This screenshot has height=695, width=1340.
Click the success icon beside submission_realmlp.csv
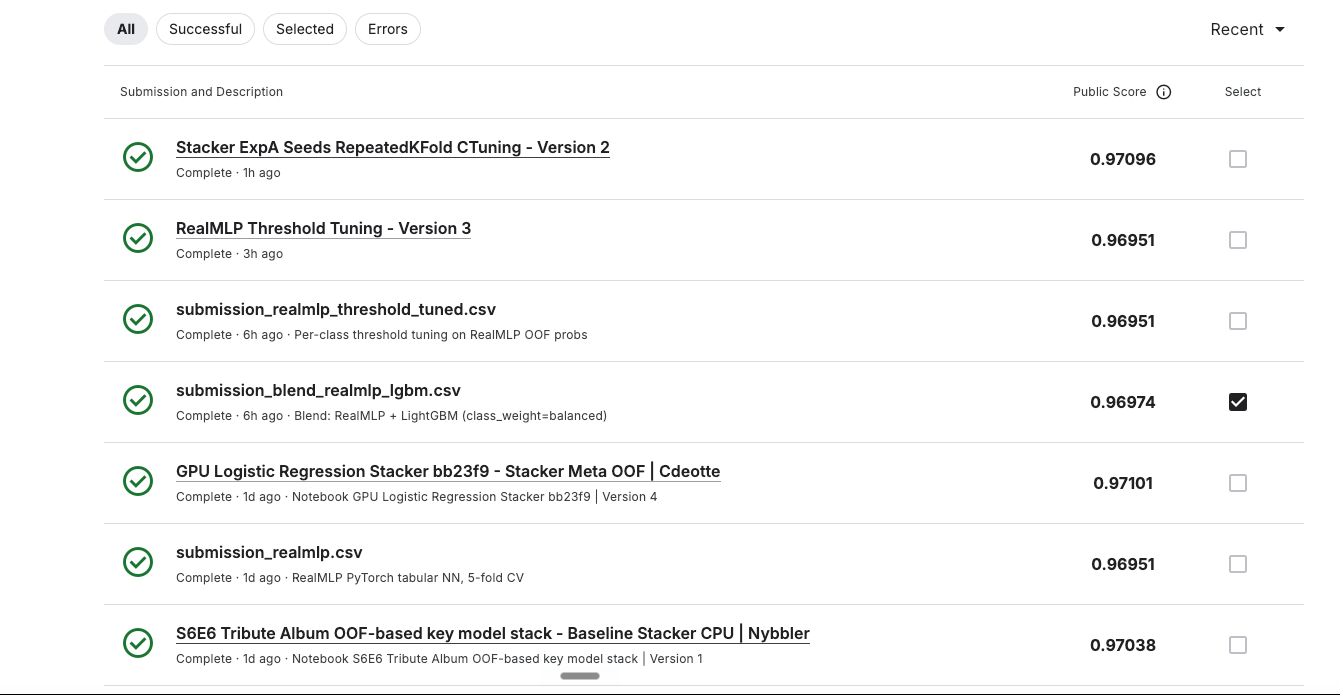[x=138, y=562]
